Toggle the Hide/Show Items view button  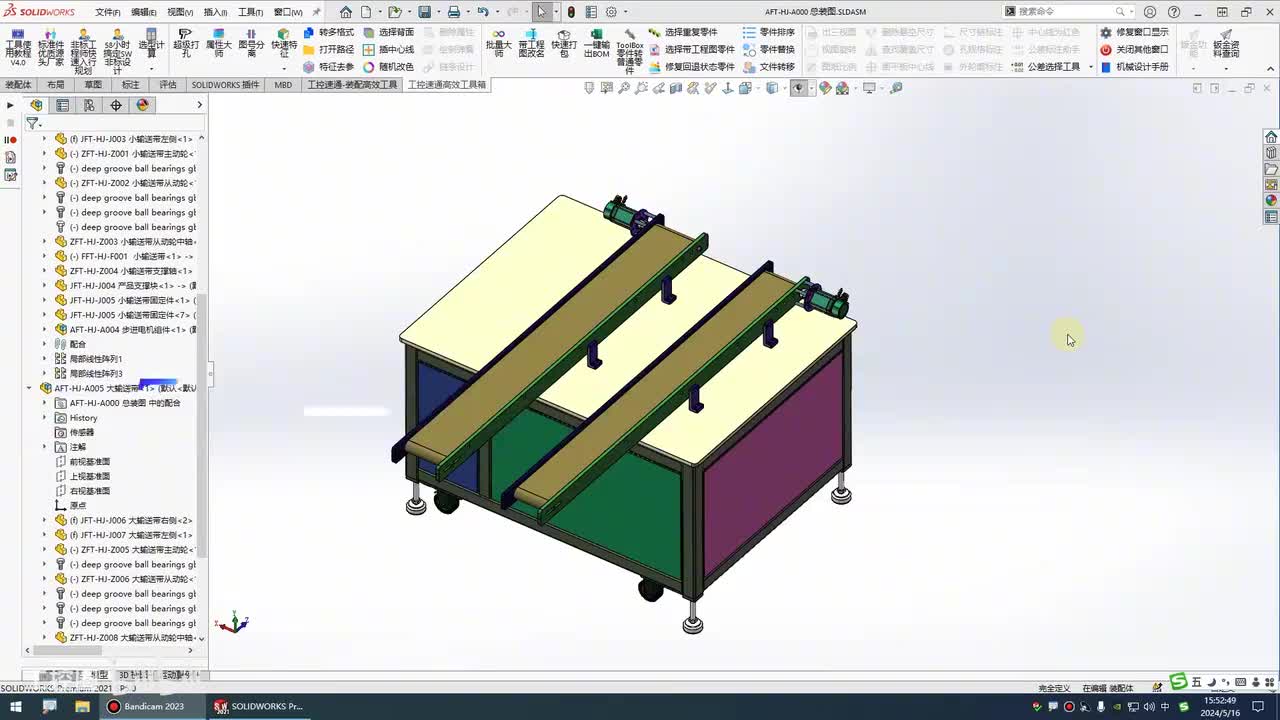(x=798, y=88)
